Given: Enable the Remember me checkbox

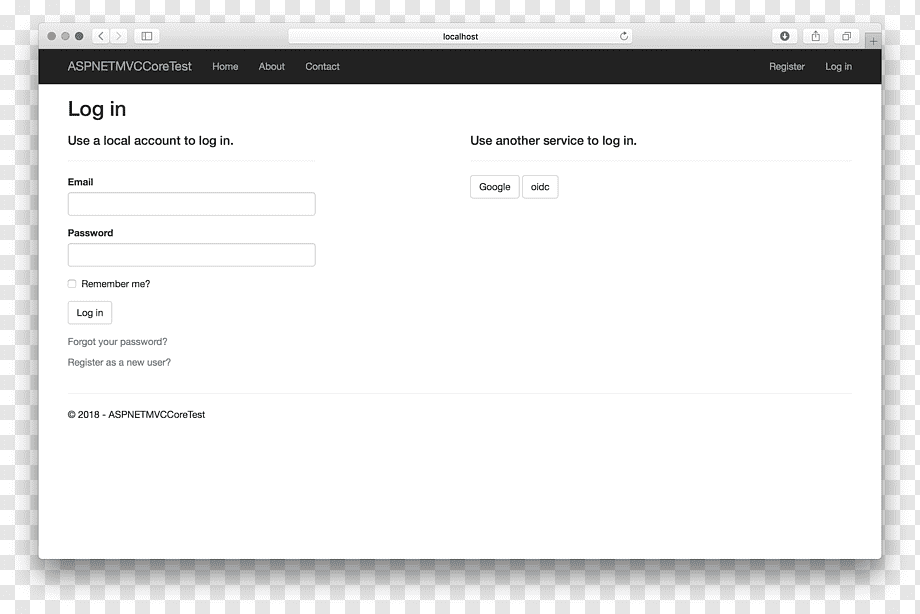Looking at the screenshot, I should point(72,284).
